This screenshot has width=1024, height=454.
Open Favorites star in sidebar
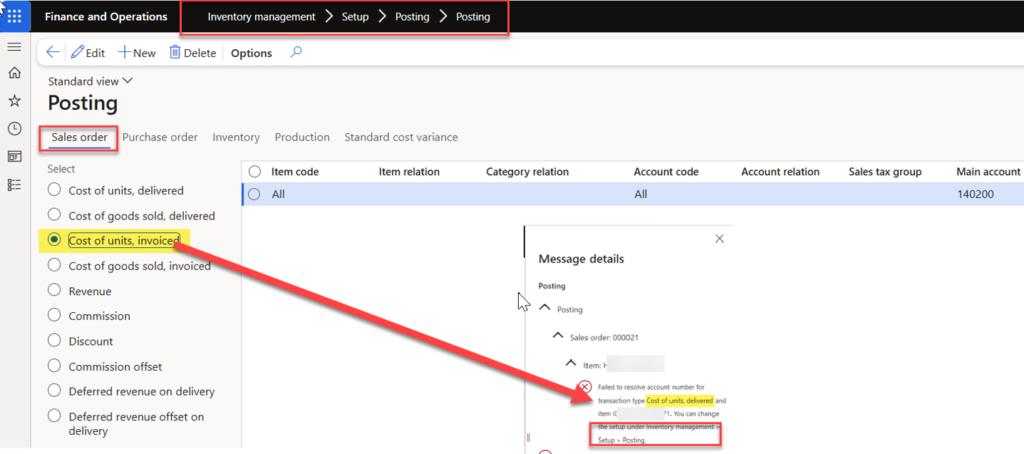tap(14, 101)
